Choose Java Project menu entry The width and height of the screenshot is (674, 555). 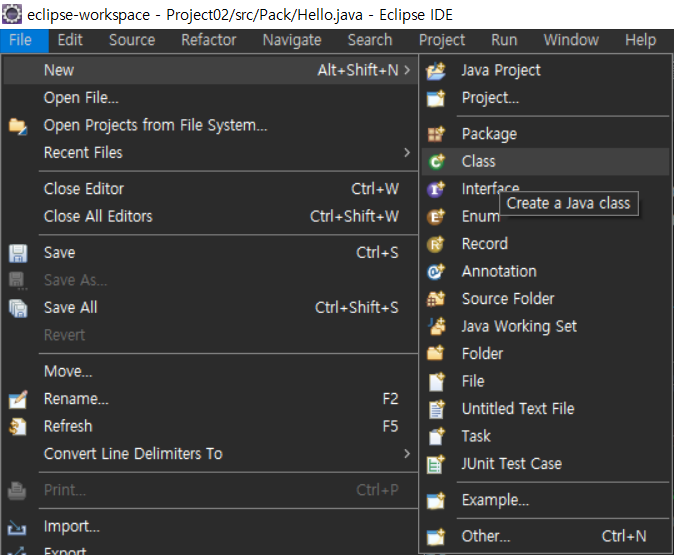(545, 71)
